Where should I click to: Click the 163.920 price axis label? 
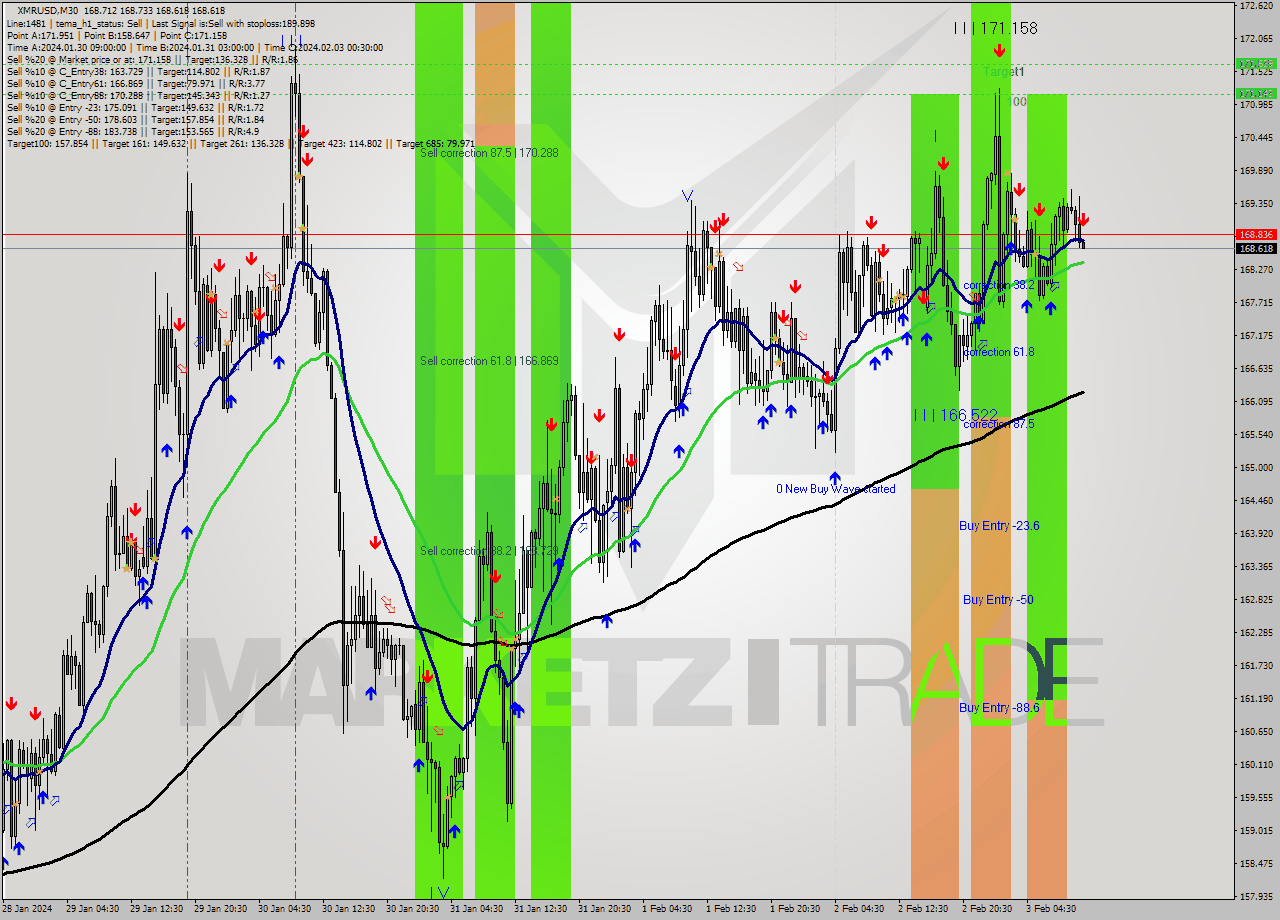[x=1256, y=533]
